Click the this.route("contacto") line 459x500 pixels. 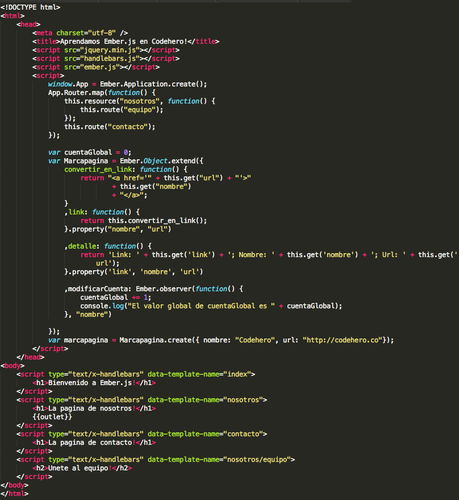coord(110,127)
